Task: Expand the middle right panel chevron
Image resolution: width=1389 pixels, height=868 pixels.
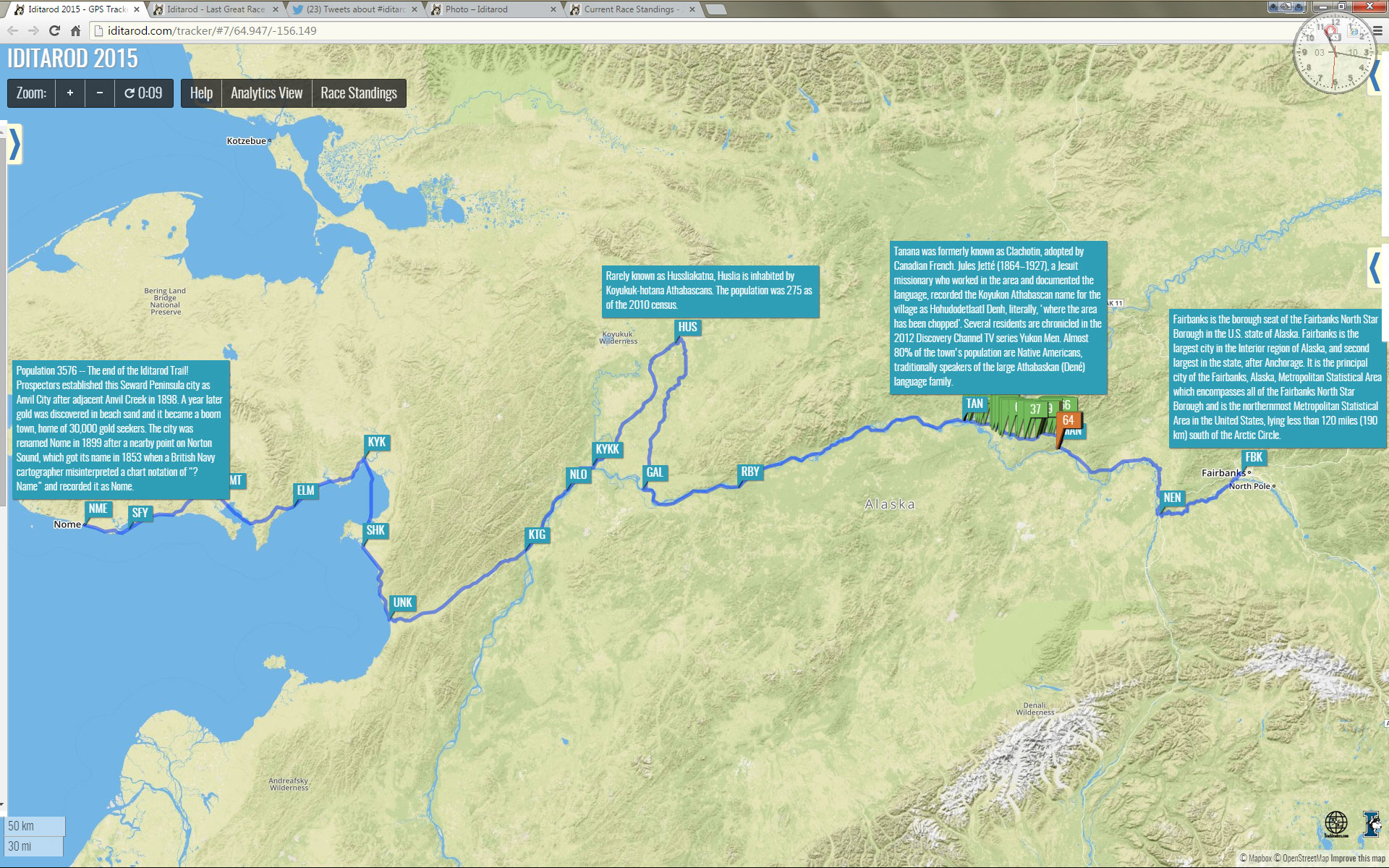Action: point(1375,267)
